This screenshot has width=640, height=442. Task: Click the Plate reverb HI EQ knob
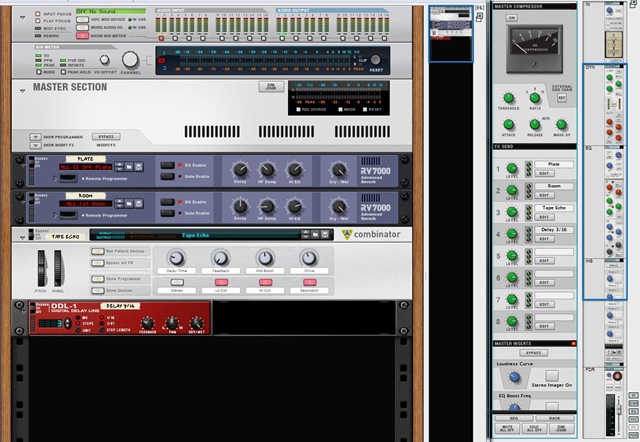pos(294,169)
